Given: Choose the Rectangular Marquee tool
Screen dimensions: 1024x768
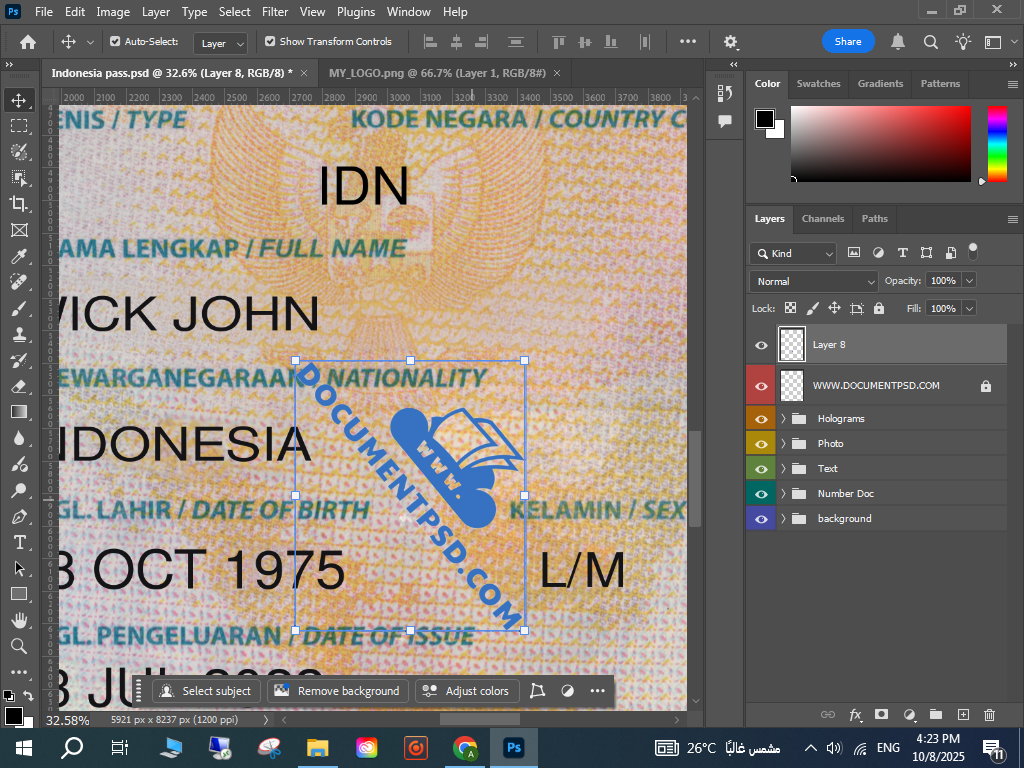Looking at the screenshot, I should [19, 126].
